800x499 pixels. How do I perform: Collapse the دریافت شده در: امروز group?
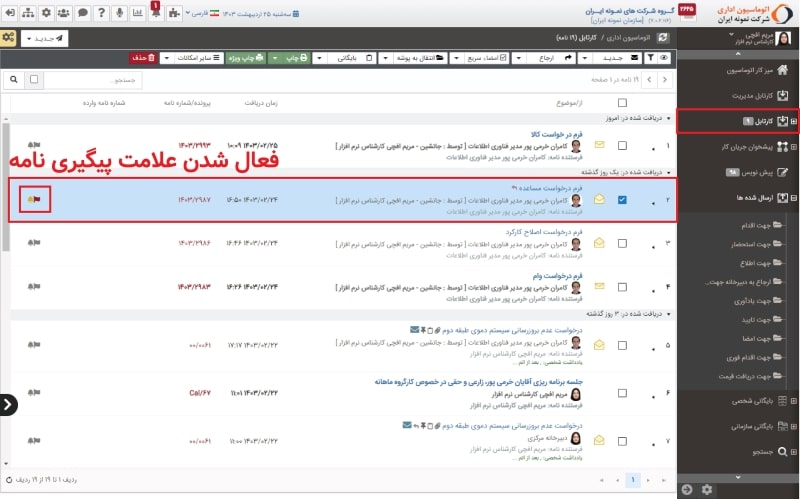coord(668,118)
